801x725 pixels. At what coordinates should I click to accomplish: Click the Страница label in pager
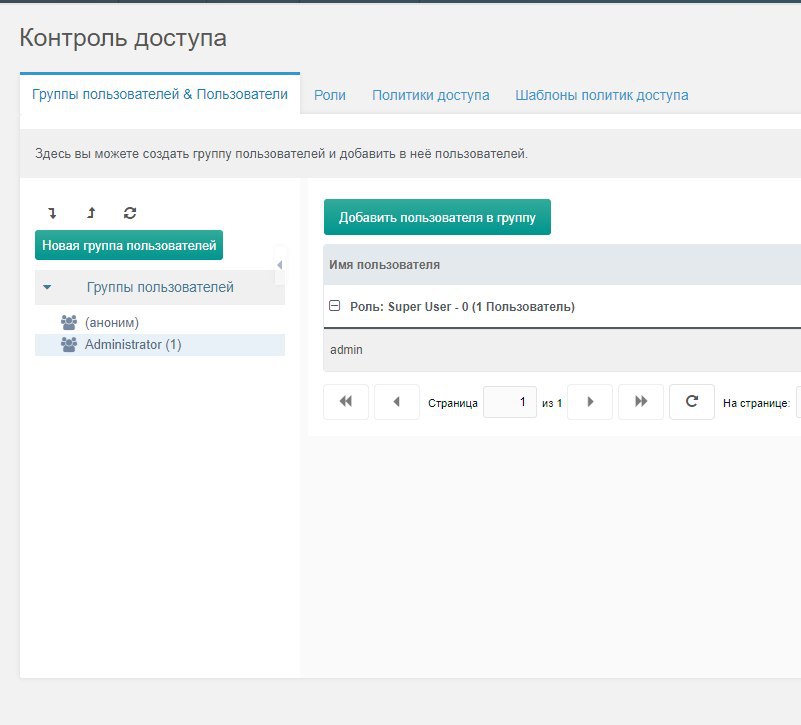pyautogui.click(x=453, y=403)
